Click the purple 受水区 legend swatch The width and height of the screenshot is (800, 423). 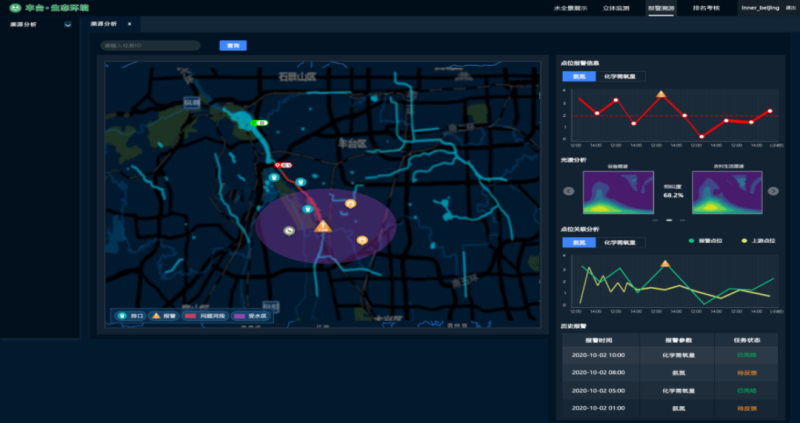pos(239,315)
